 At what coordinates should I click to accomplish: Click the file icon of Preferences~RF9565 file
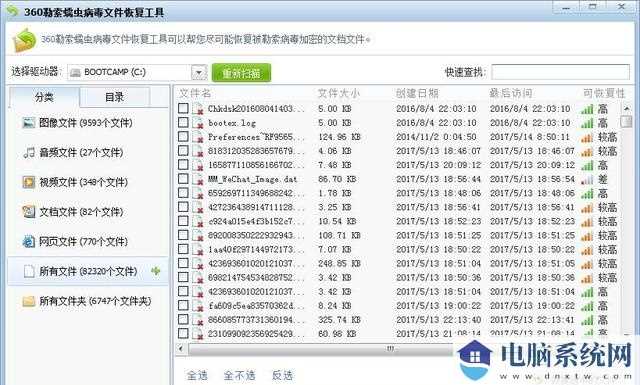[198, 137]
